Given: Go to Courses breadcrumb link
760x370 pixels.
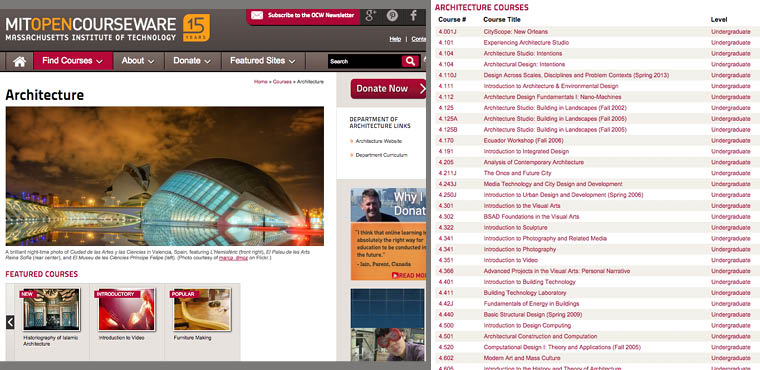Looking at the screenshot, I should [x=282, y=82].
